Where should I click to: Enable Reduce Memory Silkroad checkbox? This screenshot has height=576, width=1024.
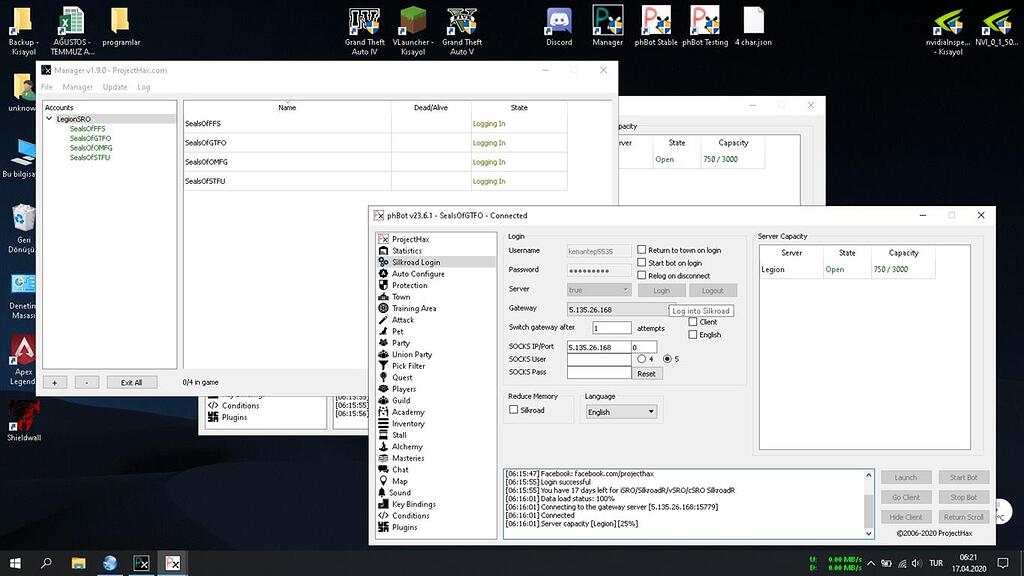click(513, 409)
